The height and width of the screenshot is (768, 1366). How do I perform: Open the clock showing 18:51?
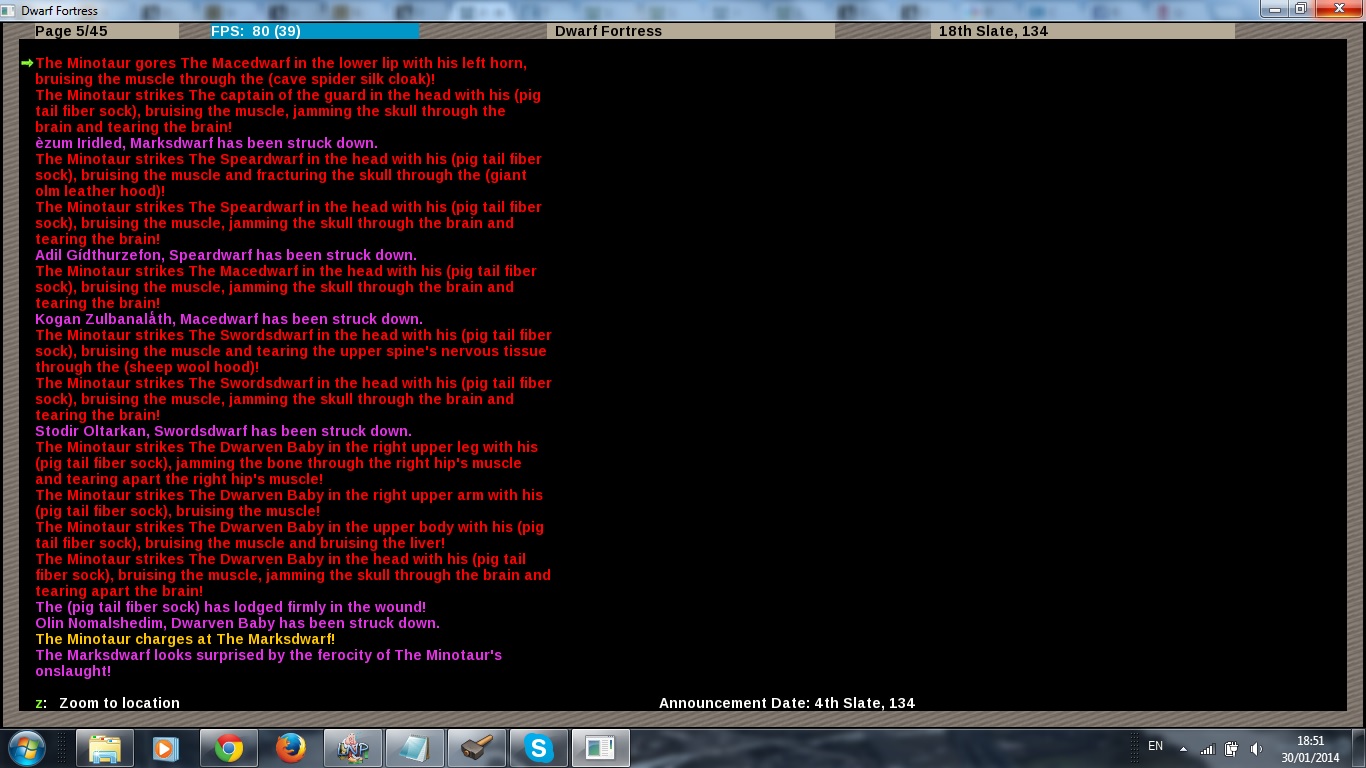(1310, 749)
